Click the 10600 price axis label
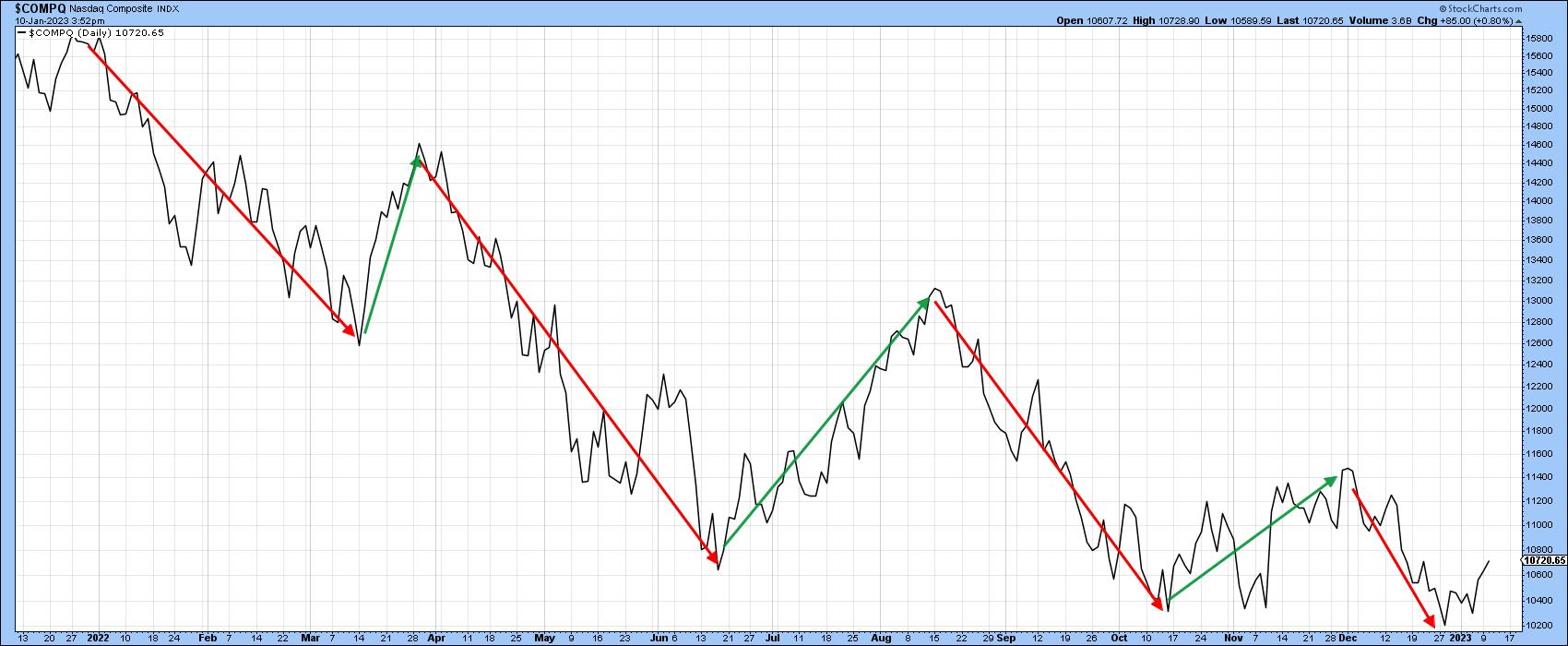Image resolution: width=1568 pixels, height=646 pixels. (x=1539, y=574)
